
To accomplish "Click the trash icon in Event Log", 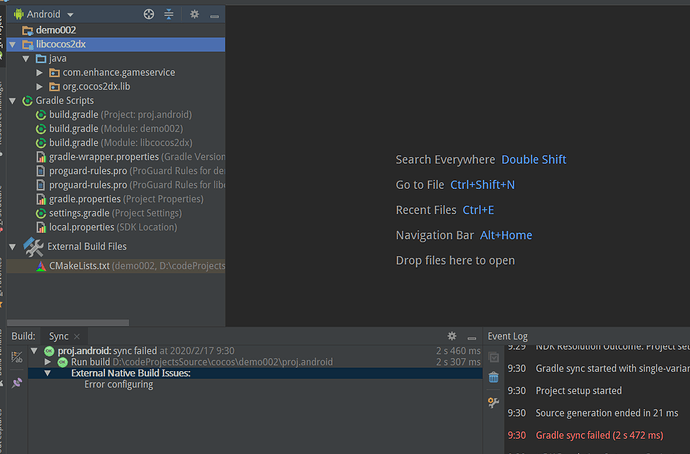I will [x=493, y=377].
